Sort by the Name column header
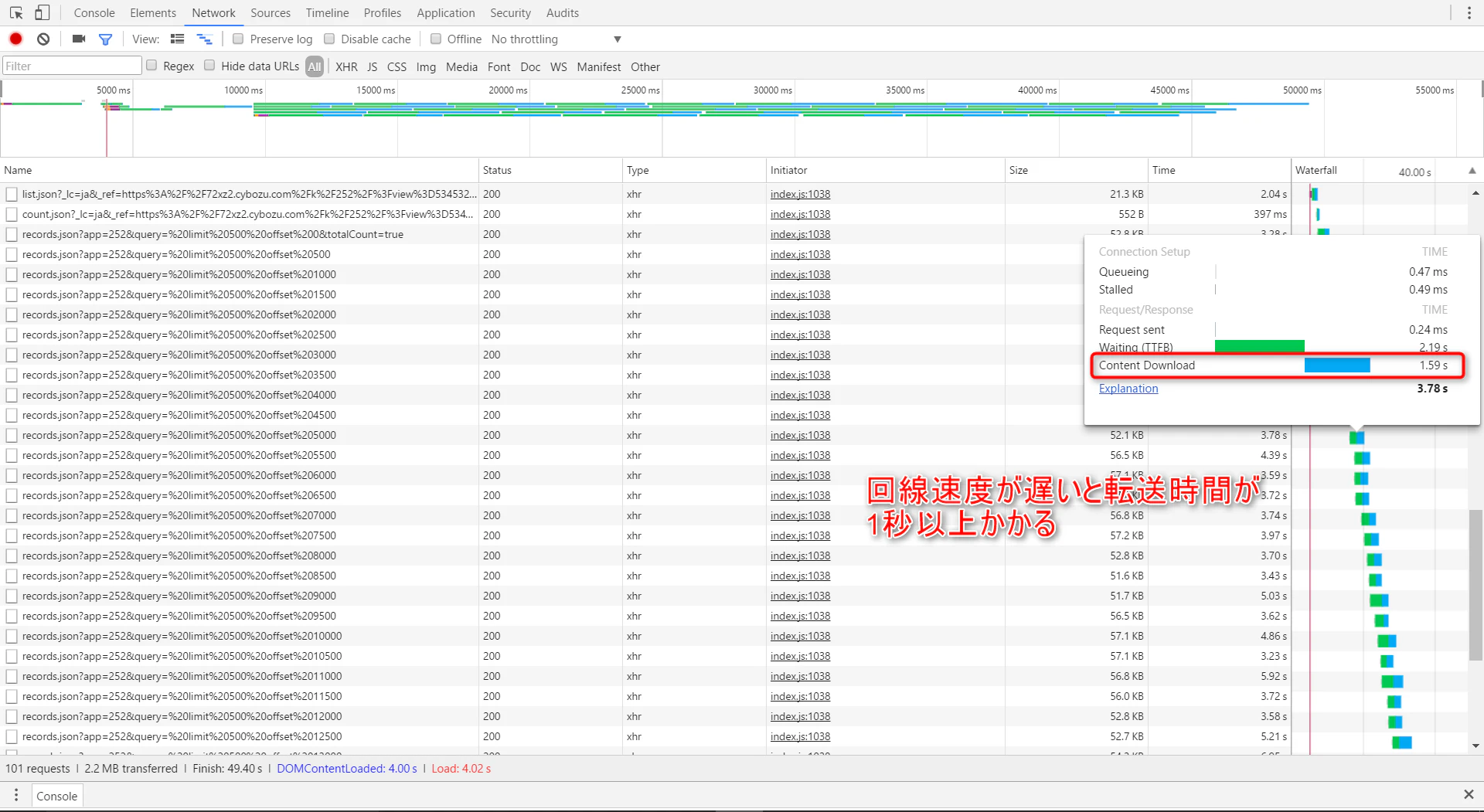This screenshot has height=812, width=1484. point(239,171)
